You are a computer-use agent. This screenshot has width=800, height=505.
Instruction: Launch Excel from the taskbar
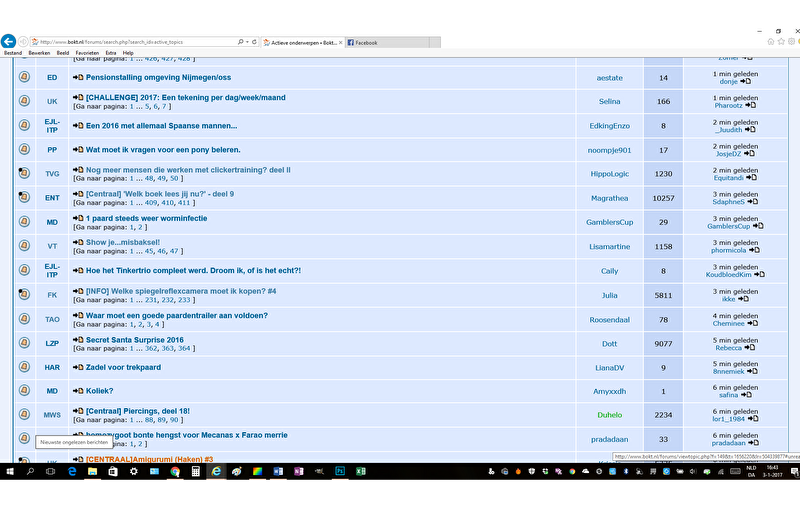pyautogui.click(x=361, y=470)
